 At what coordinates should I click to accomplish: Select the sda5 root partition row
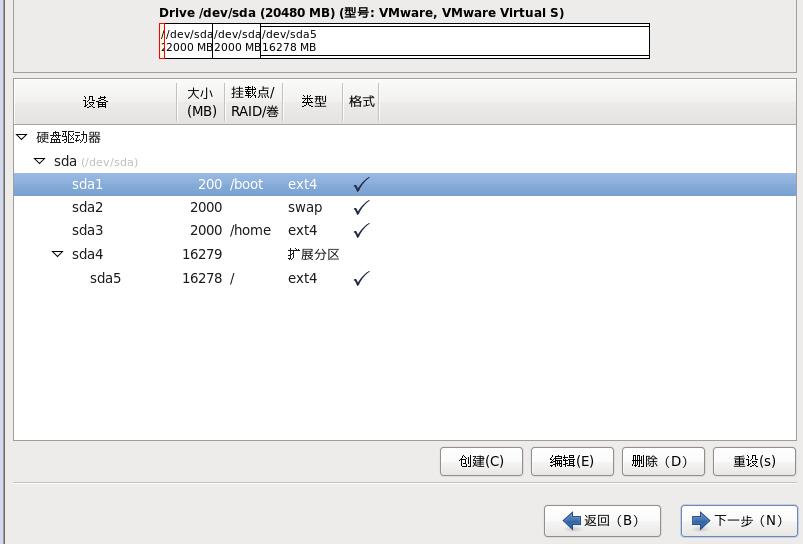405,278
